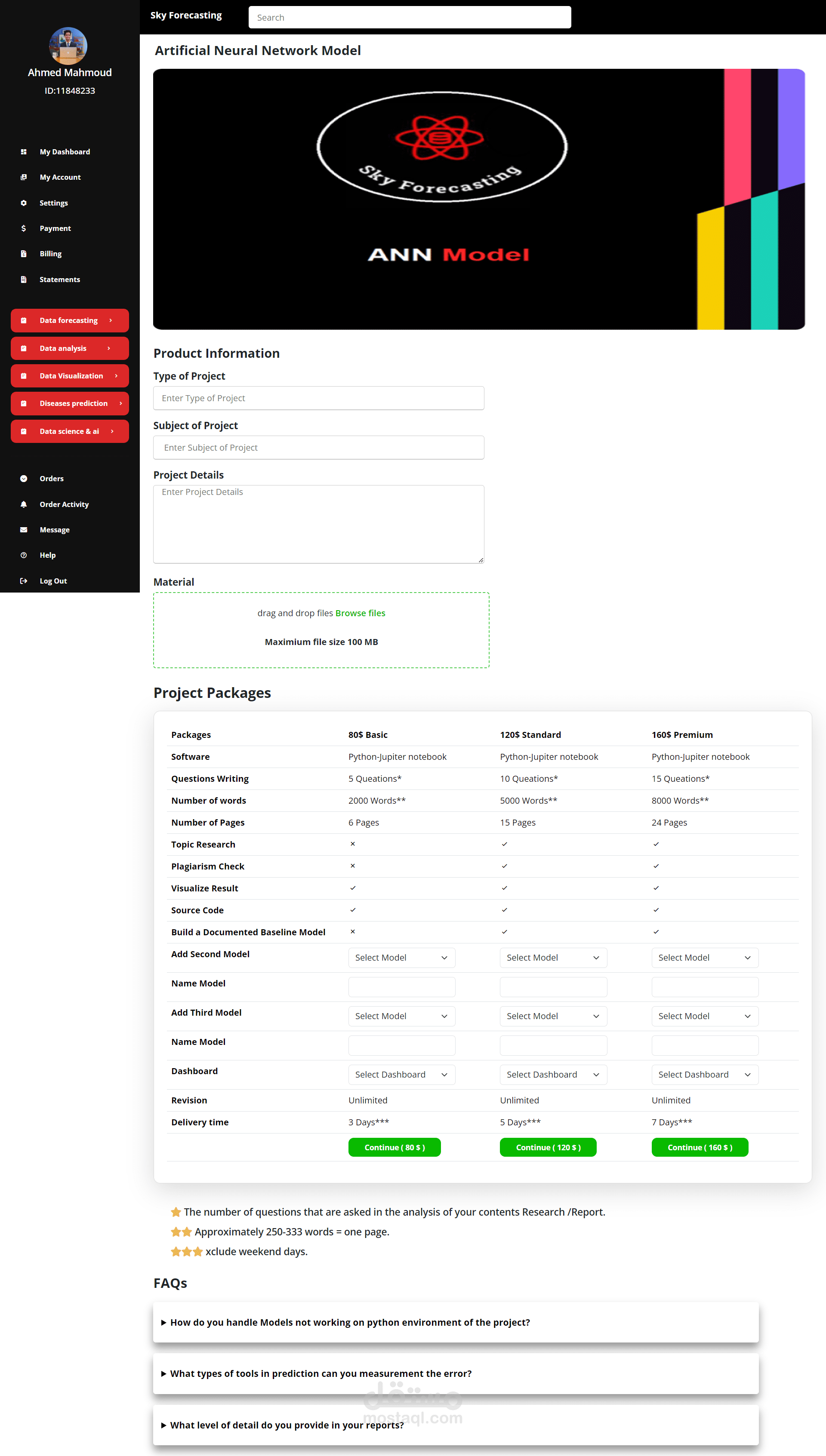This screenshot has width=826, height=1456.
Task: Click the Orders checkmark icon
Action: pyautogui.click(x=23, y=479)
